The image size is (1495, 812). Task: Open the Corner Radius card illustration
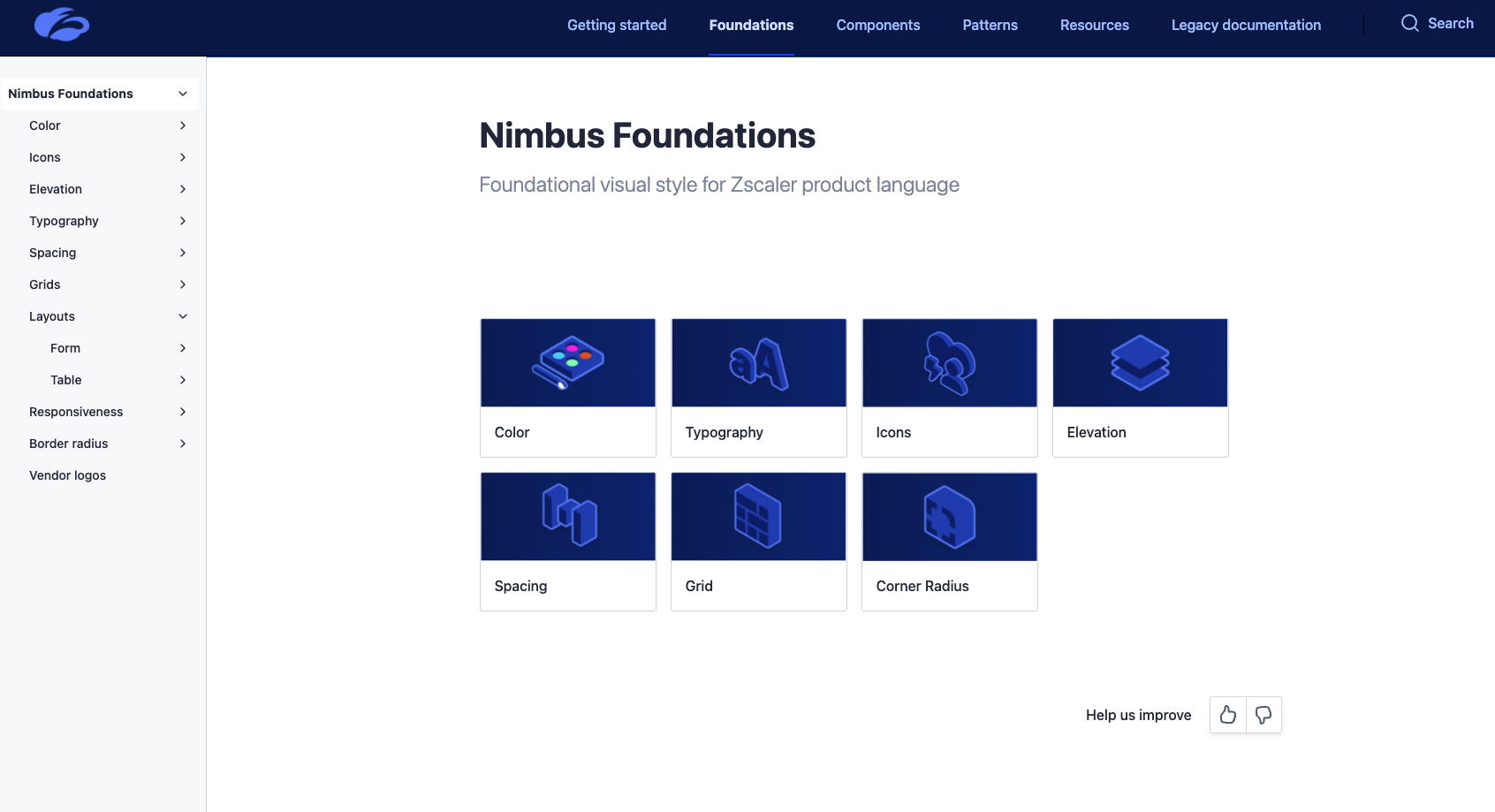coord(950,517)
